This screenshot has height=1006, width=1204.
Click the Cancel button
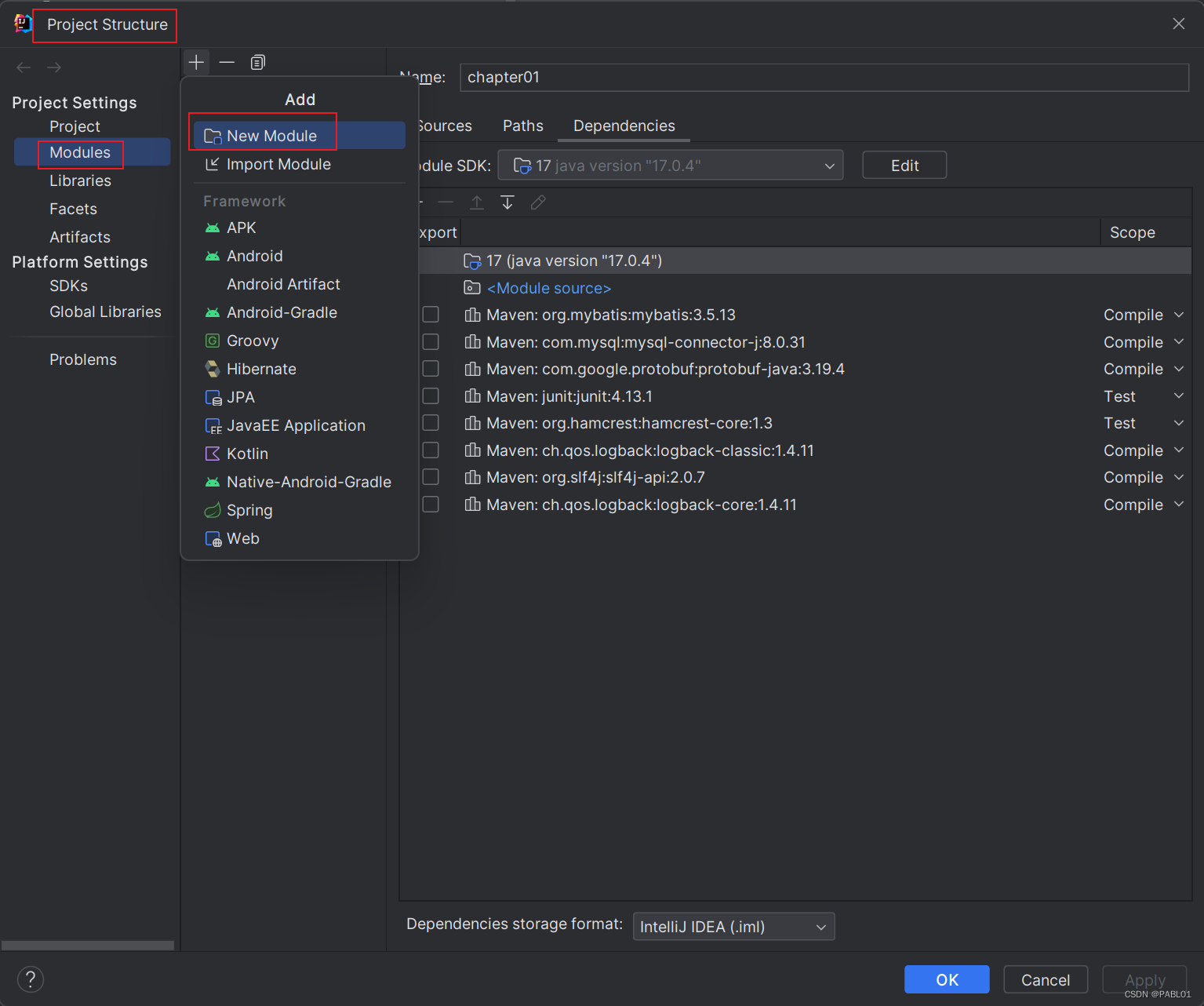[x=1046, y=979]
